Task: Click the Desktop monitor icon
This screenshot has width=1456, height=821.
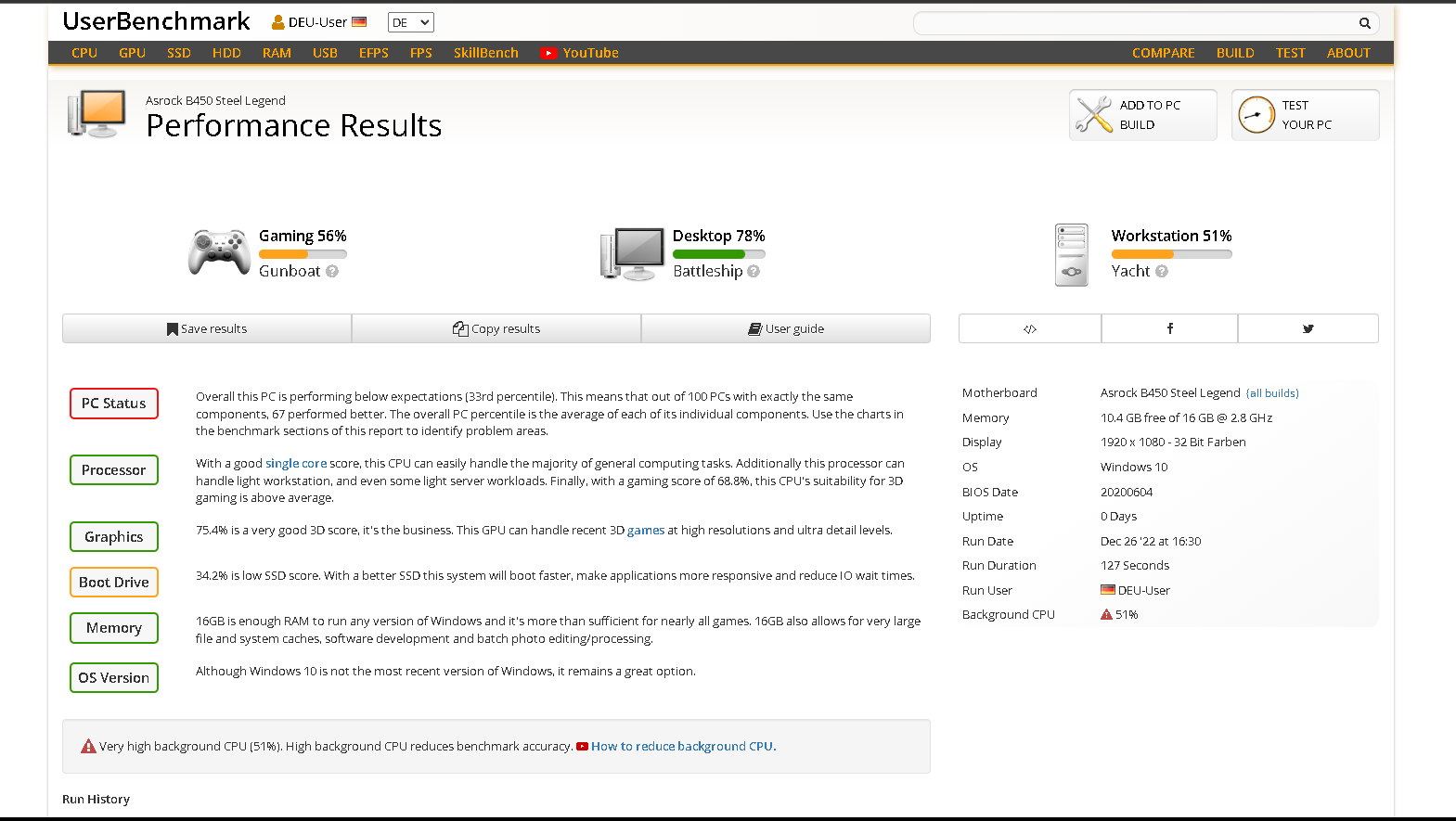Action: point(632,254)
